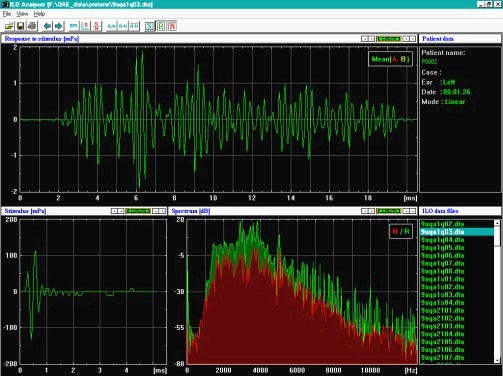Click scroll-down arrow of ILO data files
This screenshot has height=377, width=503.
(497, 360)
